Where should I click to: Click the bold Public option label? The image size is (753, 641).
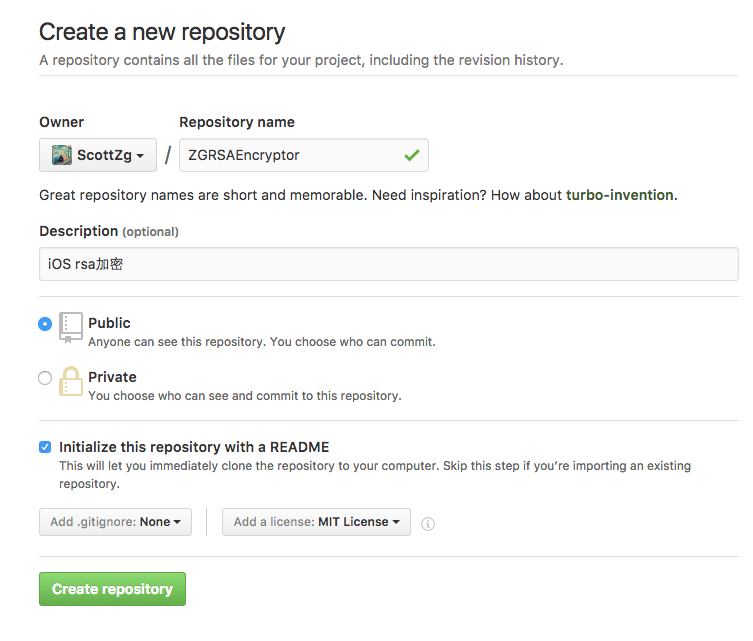[109, 323]
